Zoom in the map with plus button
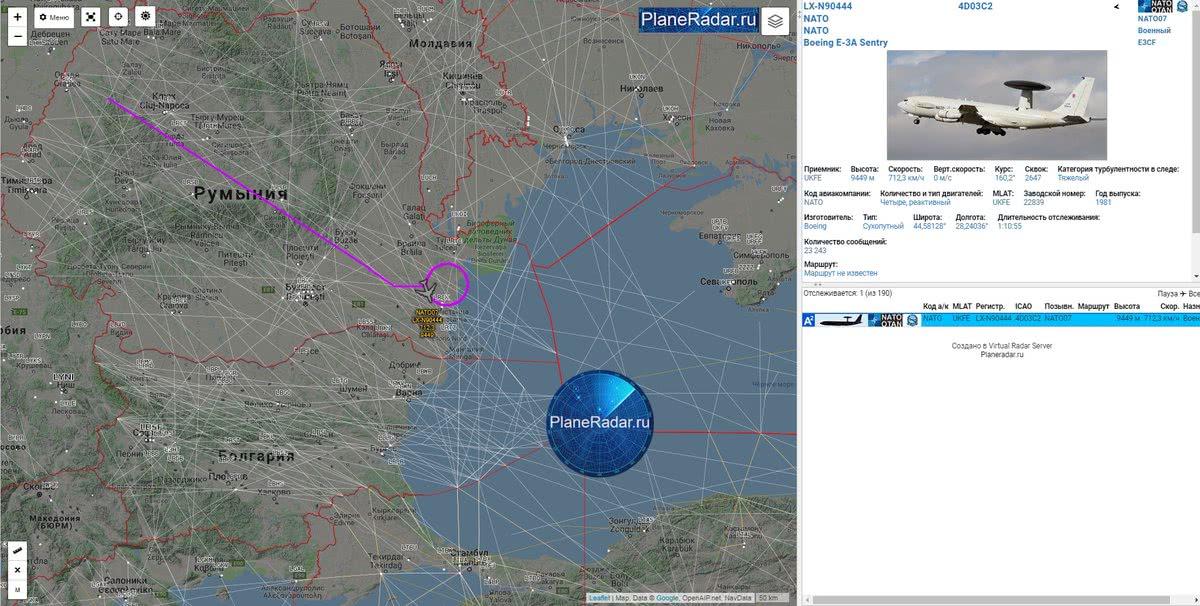The height and width of the screenshot is (606, 1200). click(x=17, y=17)
